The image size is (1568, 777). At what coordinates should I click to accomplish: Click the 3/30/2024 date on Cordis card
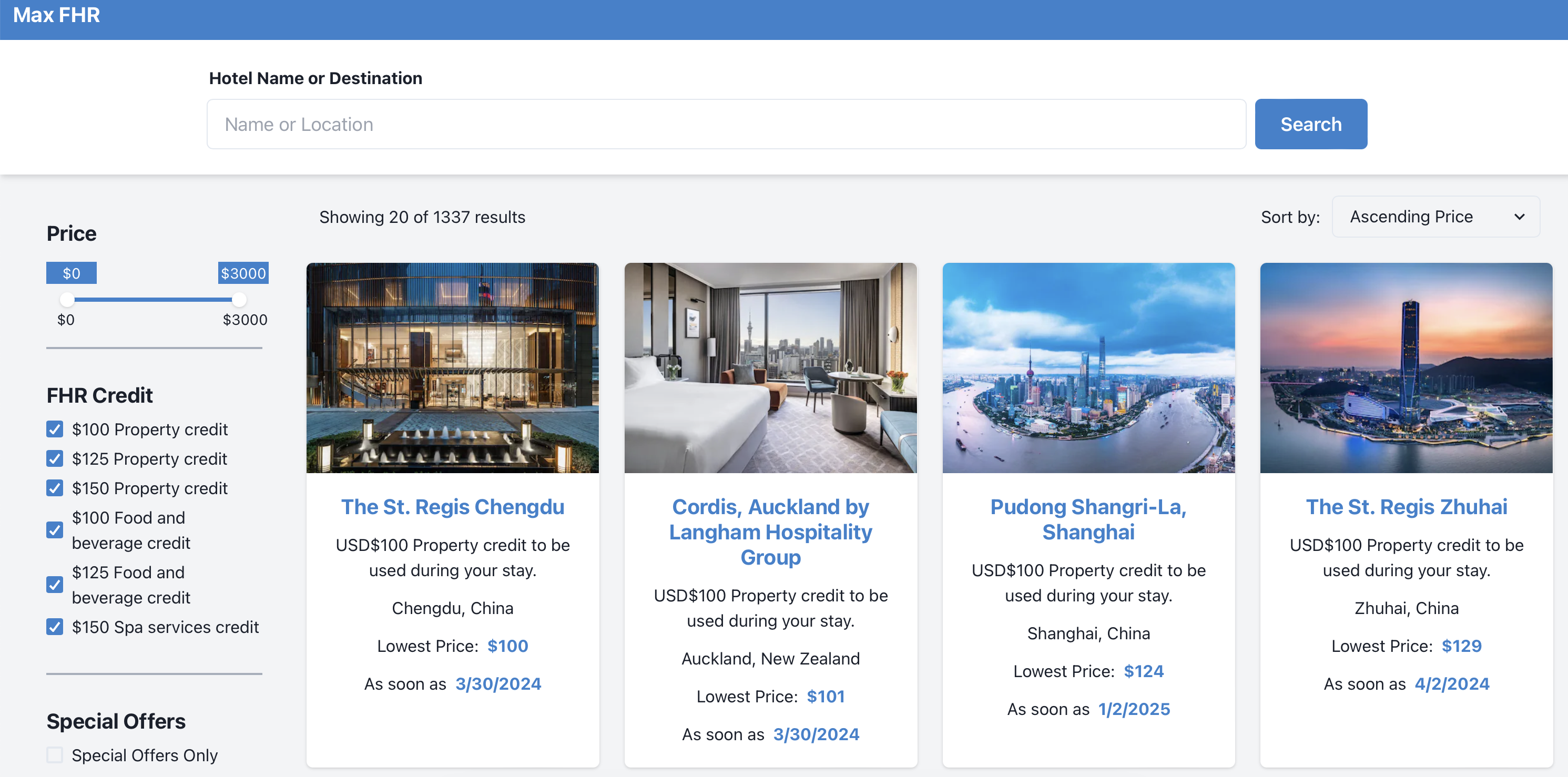point(816,734)
